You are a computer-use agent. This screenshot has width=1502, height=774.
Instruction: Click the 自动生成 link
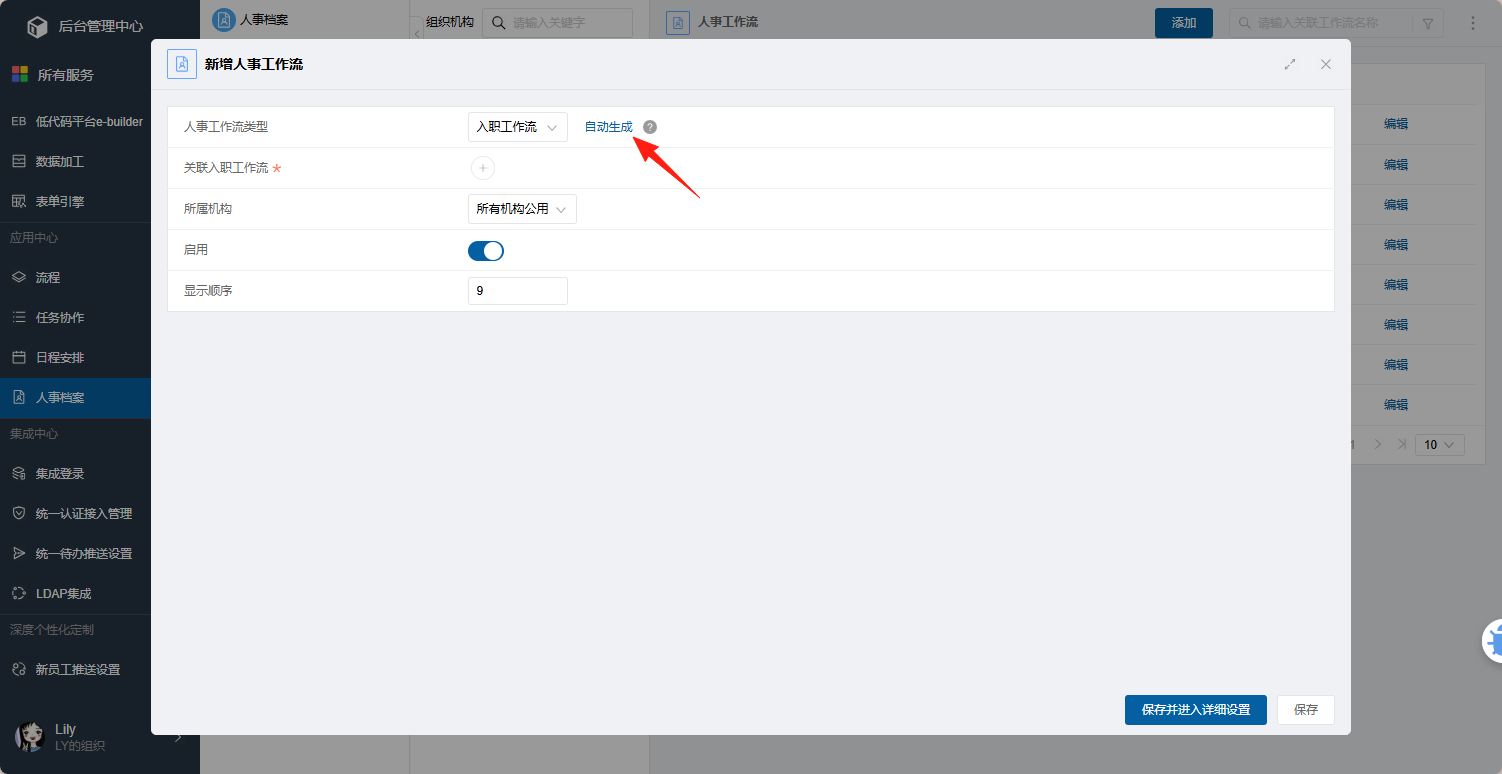tap(608, 127)
